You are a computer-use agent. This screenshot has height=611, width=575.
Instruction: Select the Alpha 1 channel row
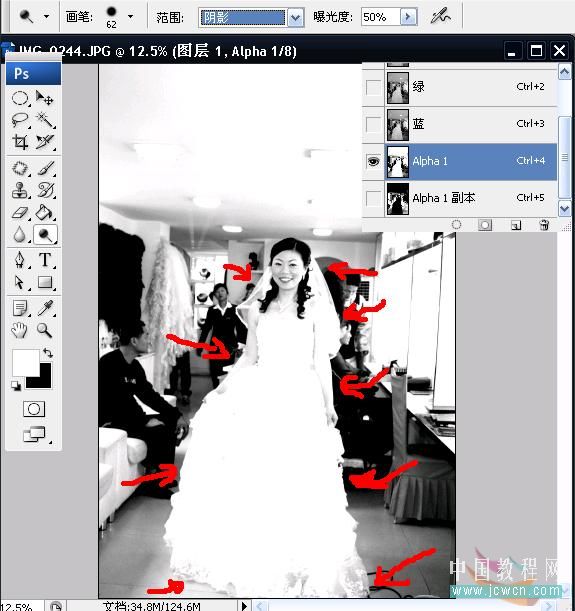tap(460, 161)
